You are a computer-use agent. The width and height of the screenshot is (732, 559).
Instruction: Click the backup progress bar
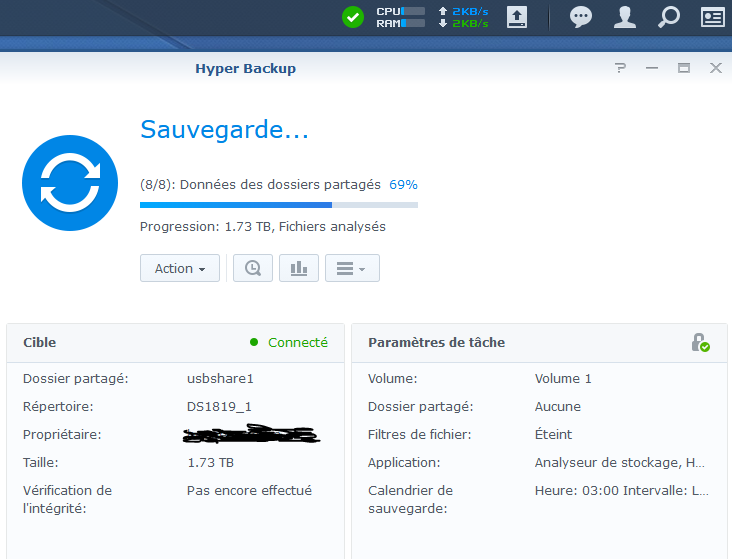(279, 205)
